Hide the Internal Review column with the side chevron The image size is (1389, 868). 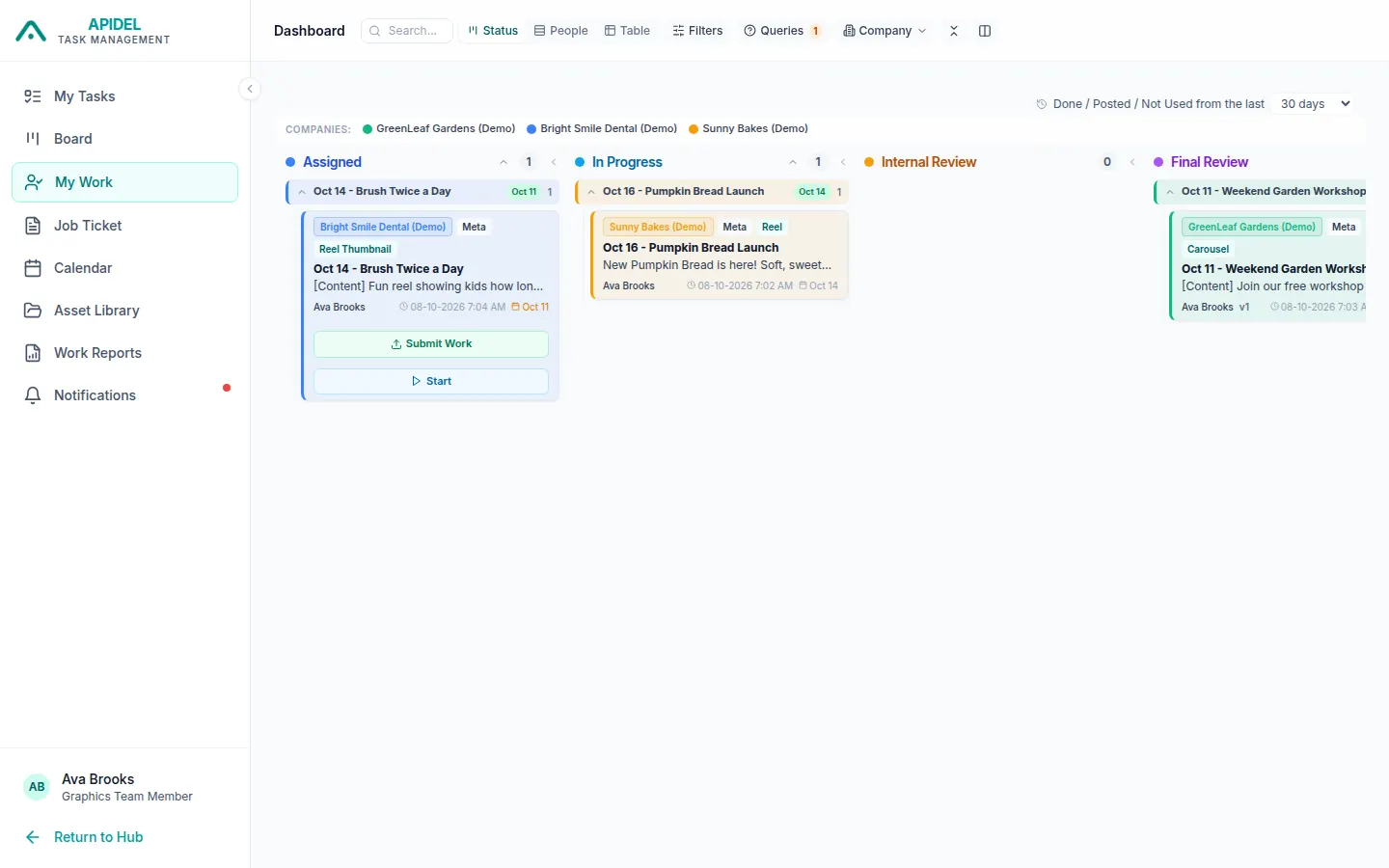coord(1132,162)
